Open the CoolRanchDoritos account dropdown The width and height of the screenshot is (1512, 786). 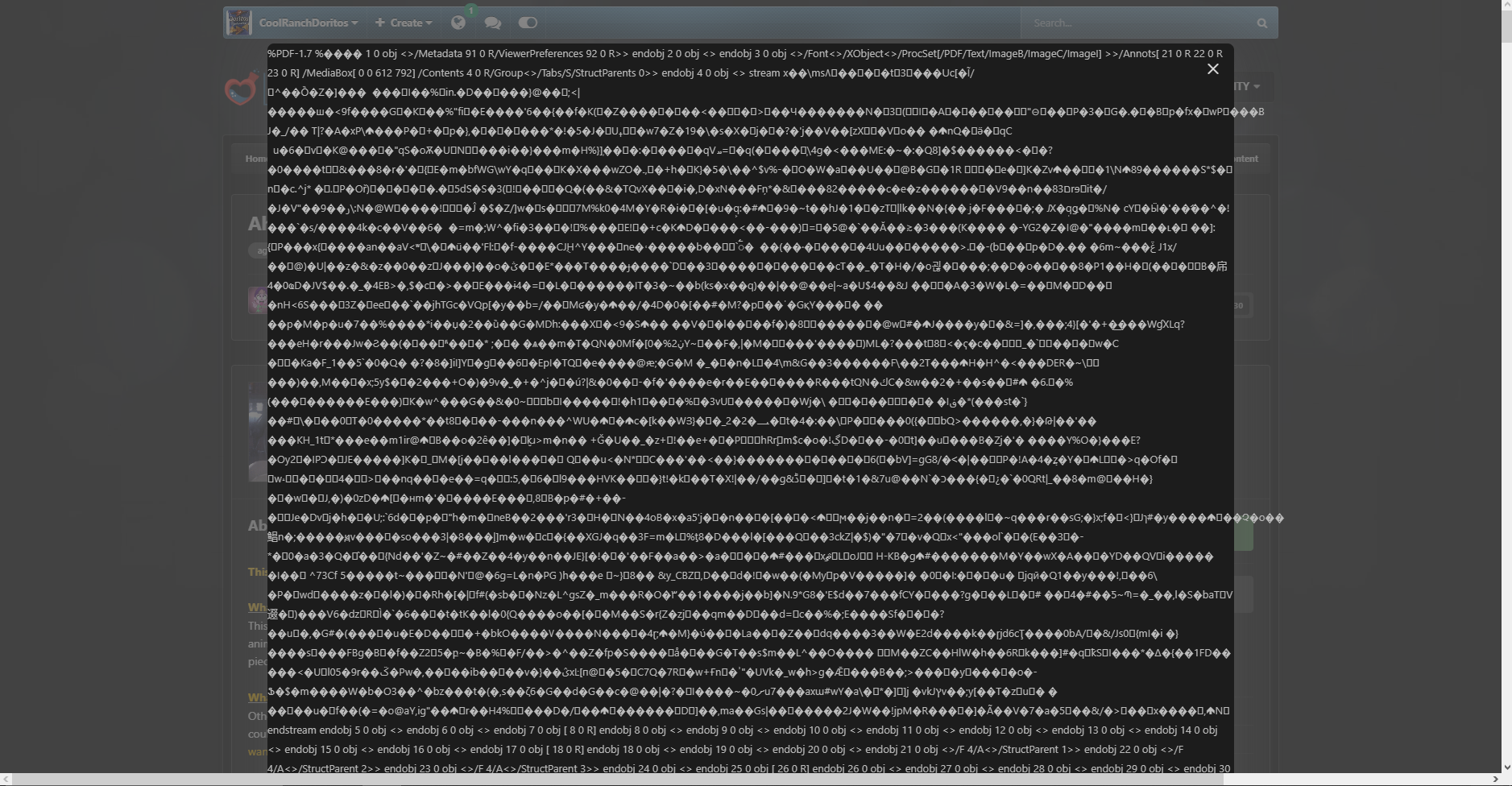click(x=308, y=23)
